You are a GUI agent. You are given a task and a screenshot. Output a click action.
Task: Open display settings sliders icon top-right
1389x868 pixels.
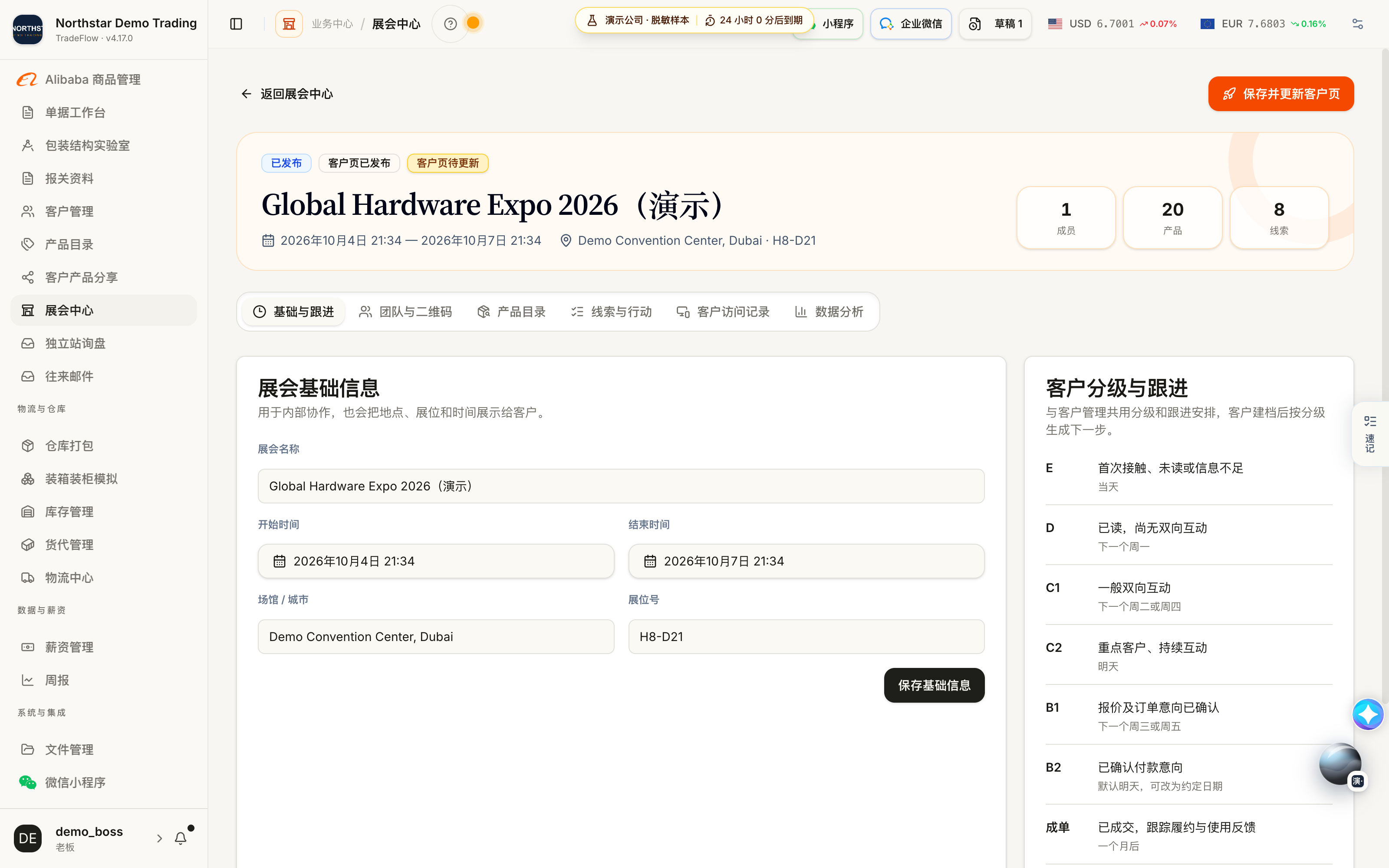coord(1357,23)
